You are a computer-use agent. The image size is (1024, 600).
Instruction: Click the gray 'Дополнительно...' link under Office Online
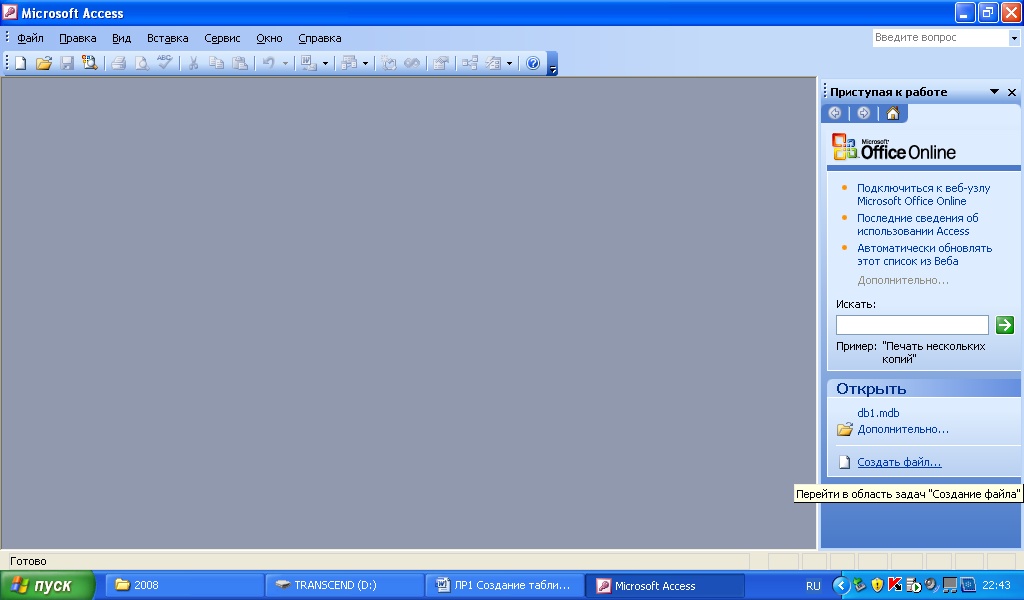903,280
